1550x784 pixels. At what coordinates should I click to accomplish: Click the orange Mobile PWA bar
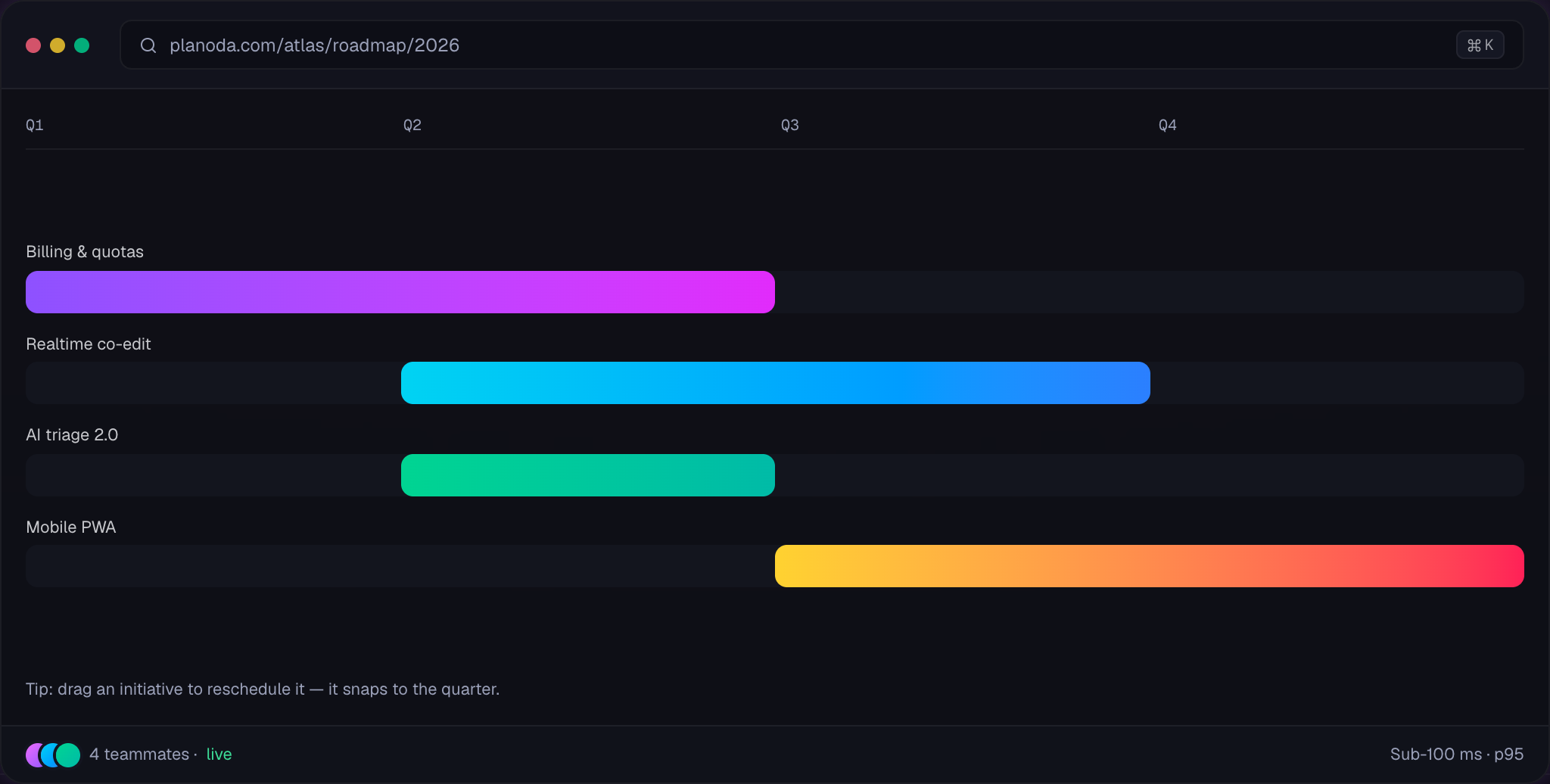[x=1150, y=566]
